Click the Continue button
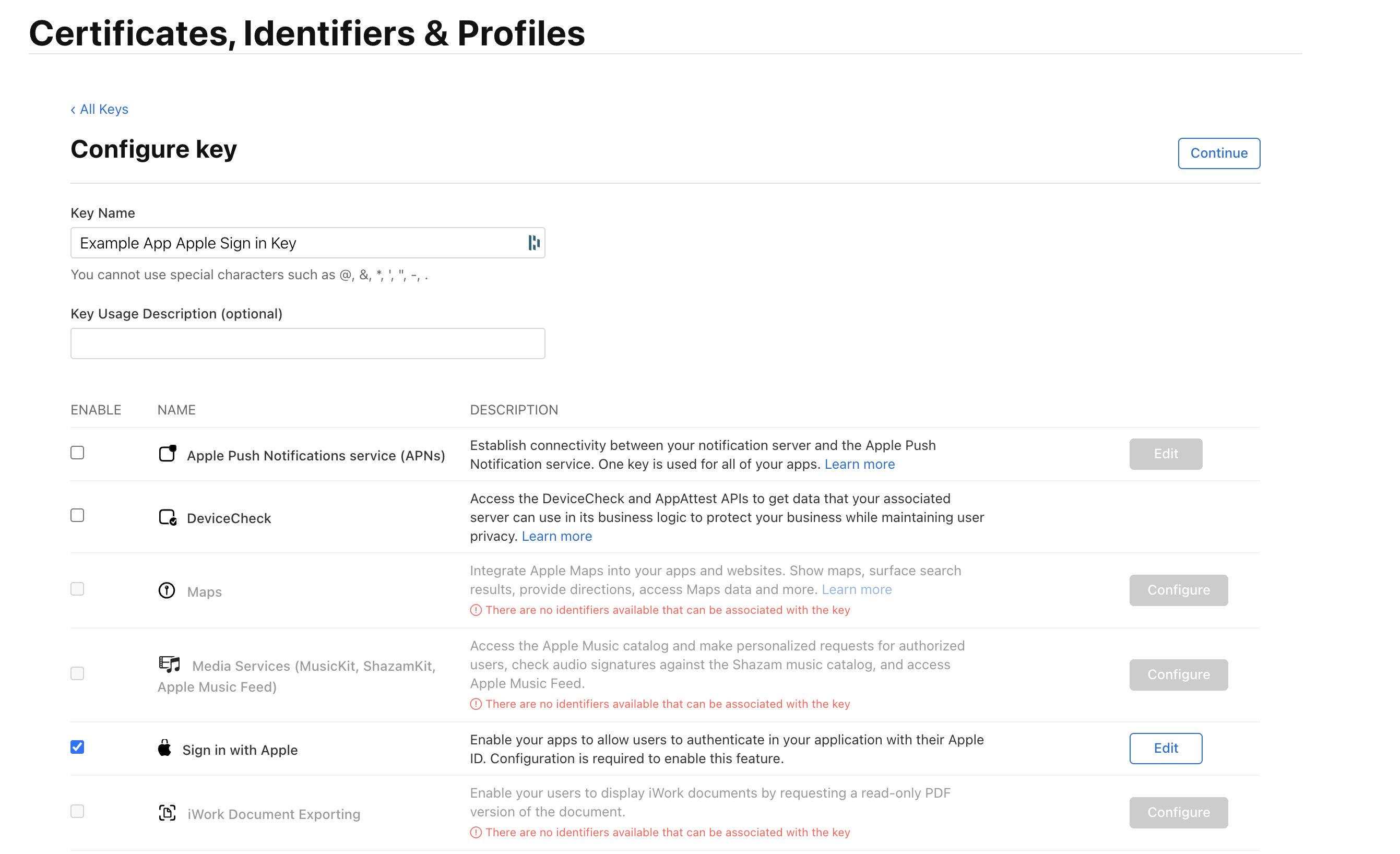The height and width of the screenshot is (854, 1400). pos(1218,153)
